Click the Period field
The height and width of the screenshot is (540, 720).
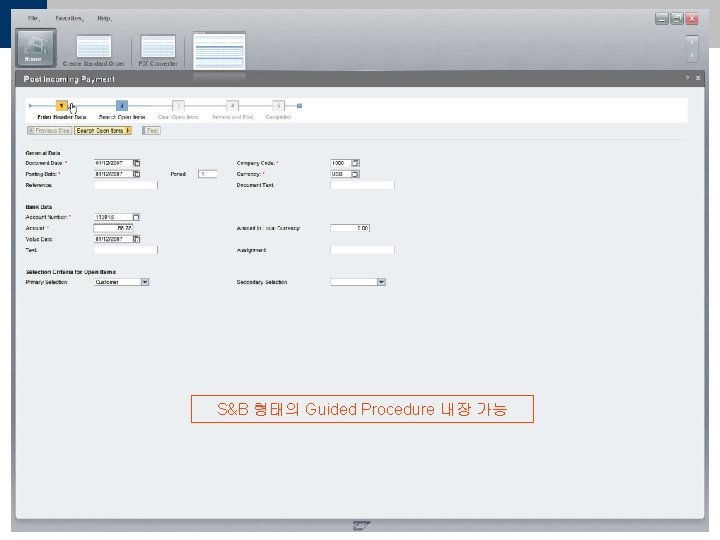pyautogui.click(x=208, y=174)
